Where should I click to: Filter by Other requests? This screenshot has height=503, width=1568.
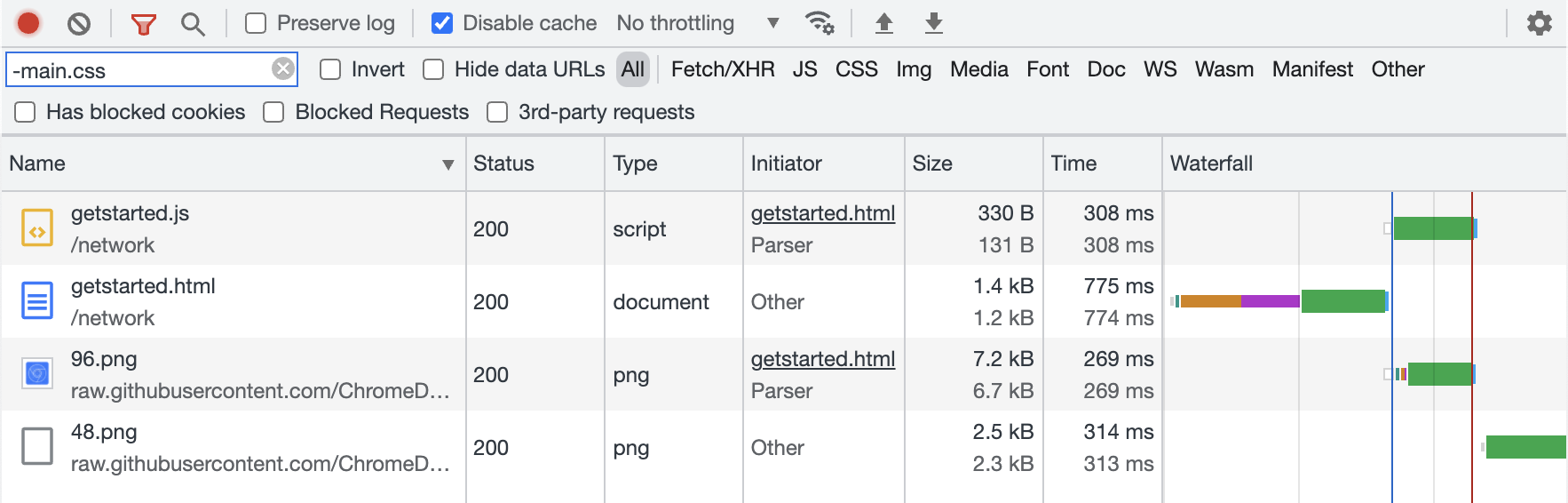click(x=1398, y=69)
